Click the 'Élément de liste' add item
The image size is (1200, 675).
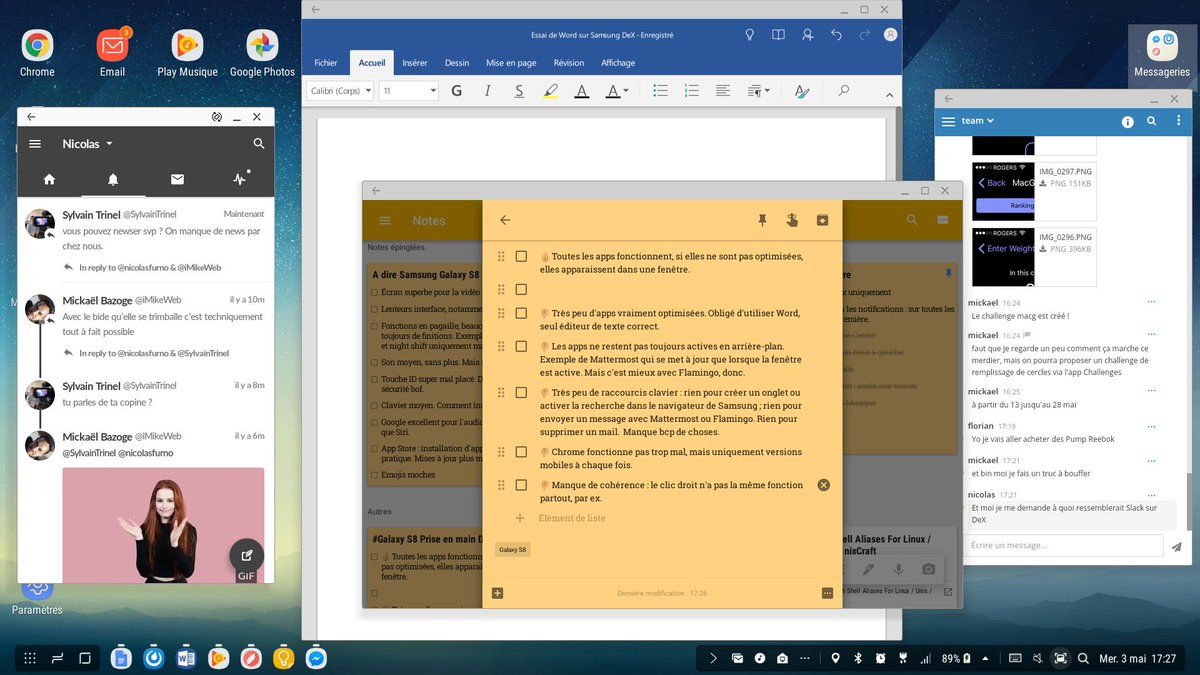click(x=572, y=518)
